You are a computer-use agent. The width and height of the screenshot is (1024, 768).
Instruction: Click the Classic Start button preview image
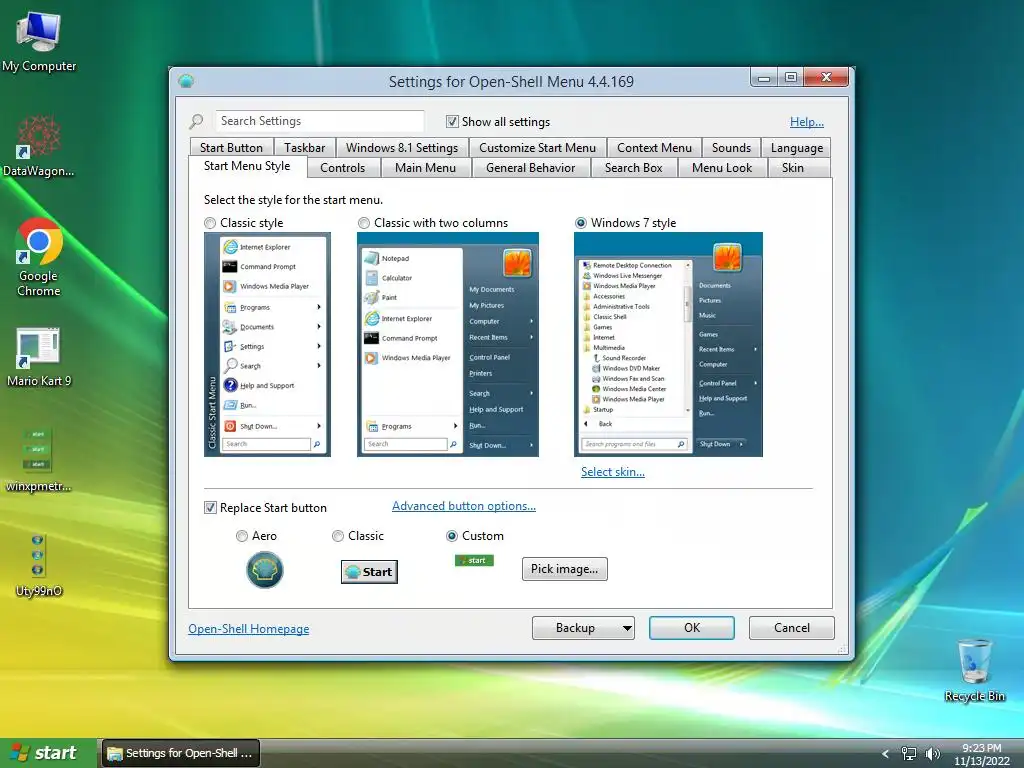[x=369, y=572]
